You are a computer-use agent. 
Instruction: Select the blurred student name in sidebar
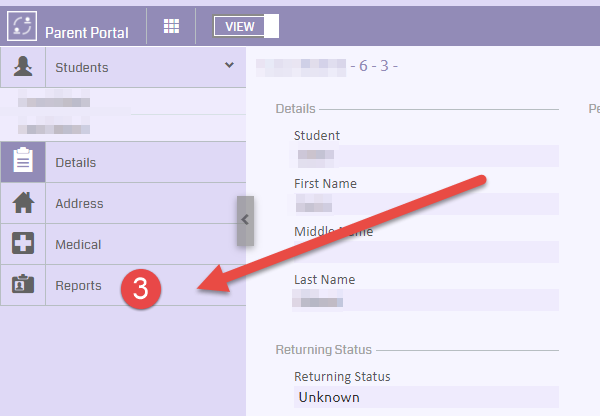[55, 102]
